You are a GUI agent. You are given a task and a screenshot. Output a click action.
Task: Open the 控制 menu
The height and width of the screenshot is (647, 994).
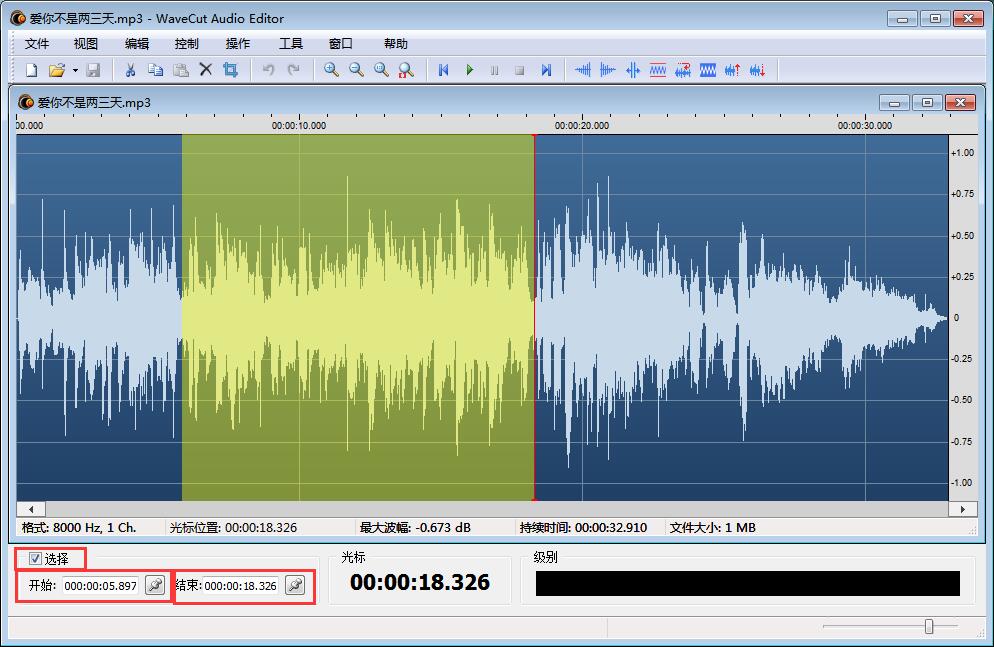(x=186, y=44)
